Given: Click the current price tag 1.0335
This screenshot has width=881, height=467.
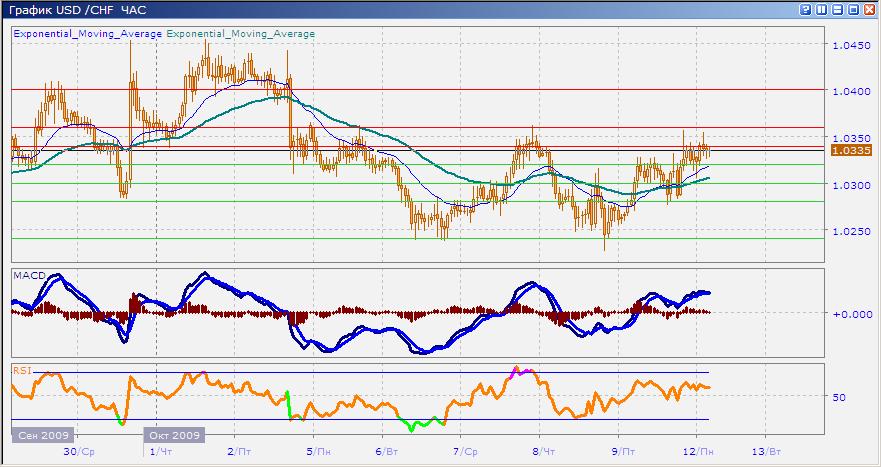Looking at the screenshot, I should [853, 150].
